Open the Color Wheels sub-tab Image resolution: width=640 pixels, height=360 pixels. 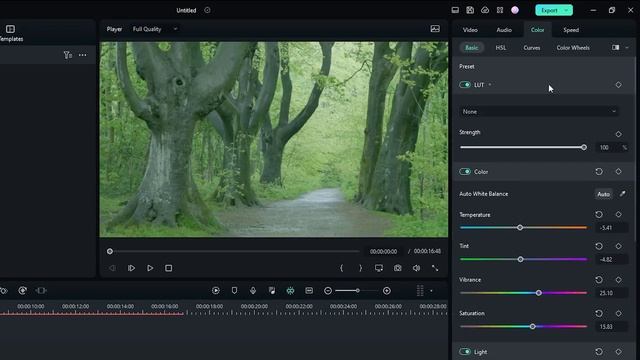point(573,48)
